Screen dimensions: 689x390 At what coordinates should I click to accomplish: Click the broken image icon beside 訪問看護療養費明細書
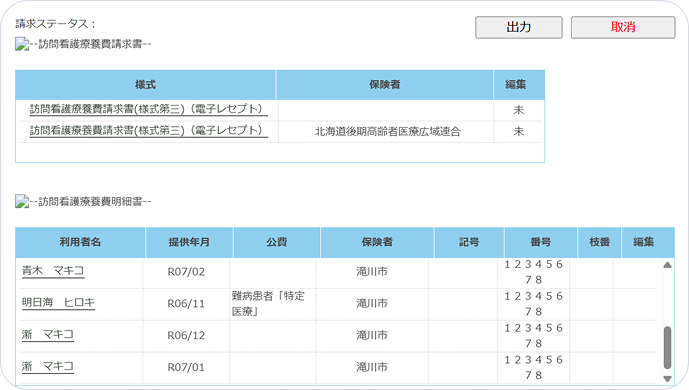tap(22, 202)
